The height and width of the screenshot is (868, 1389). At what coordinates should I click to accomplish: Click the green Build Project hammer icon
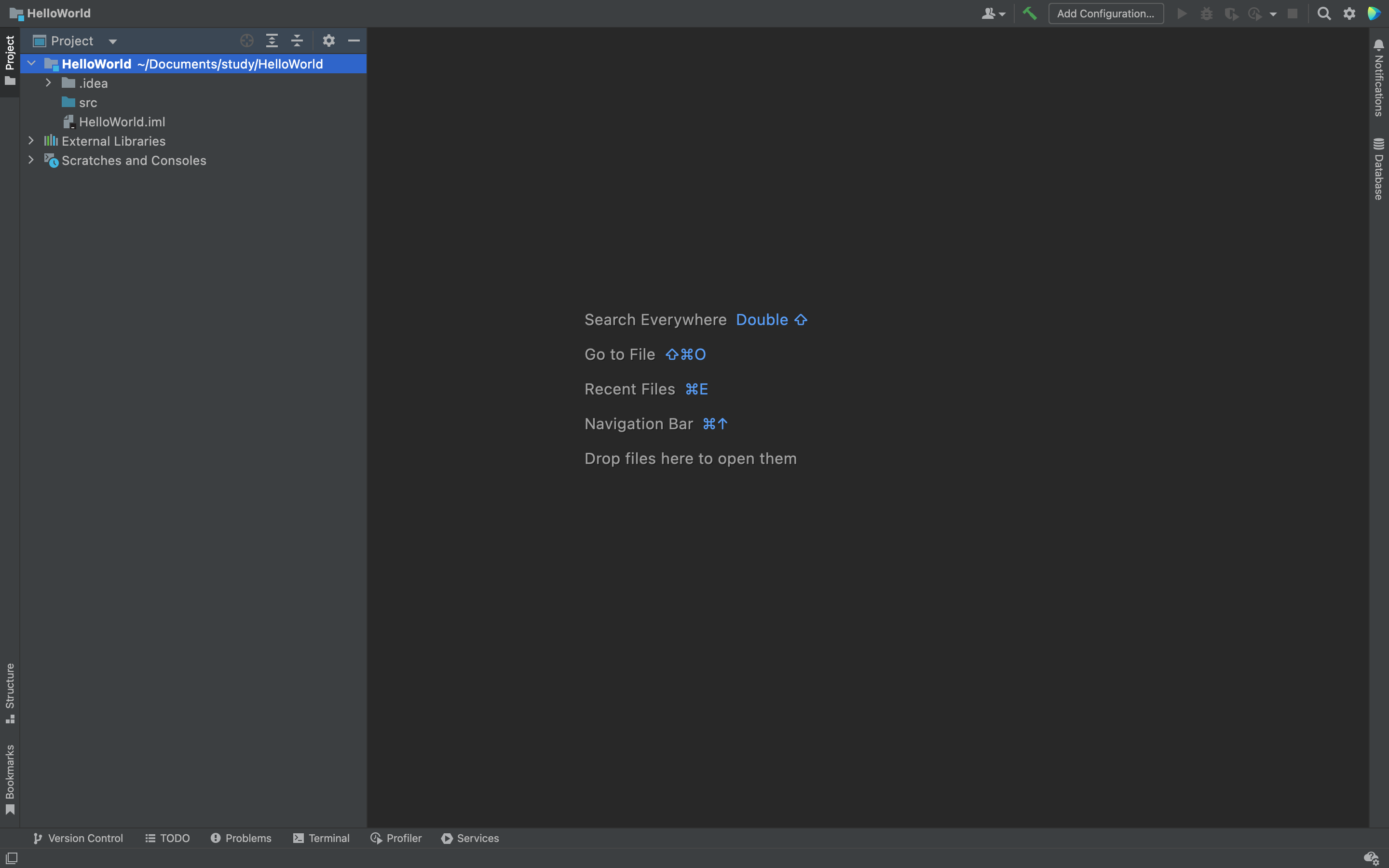(x=1030, y=13)
